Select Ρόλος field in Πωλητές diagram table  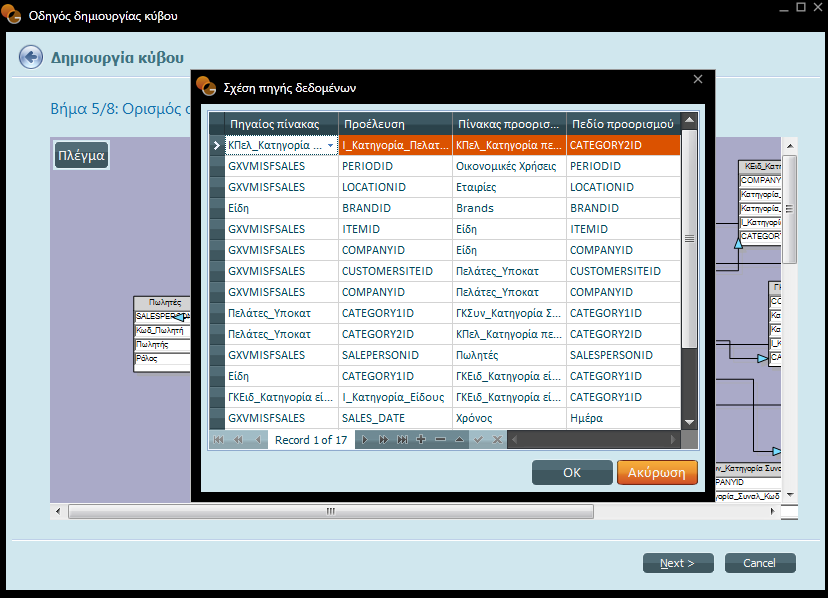tap(162, 359)
